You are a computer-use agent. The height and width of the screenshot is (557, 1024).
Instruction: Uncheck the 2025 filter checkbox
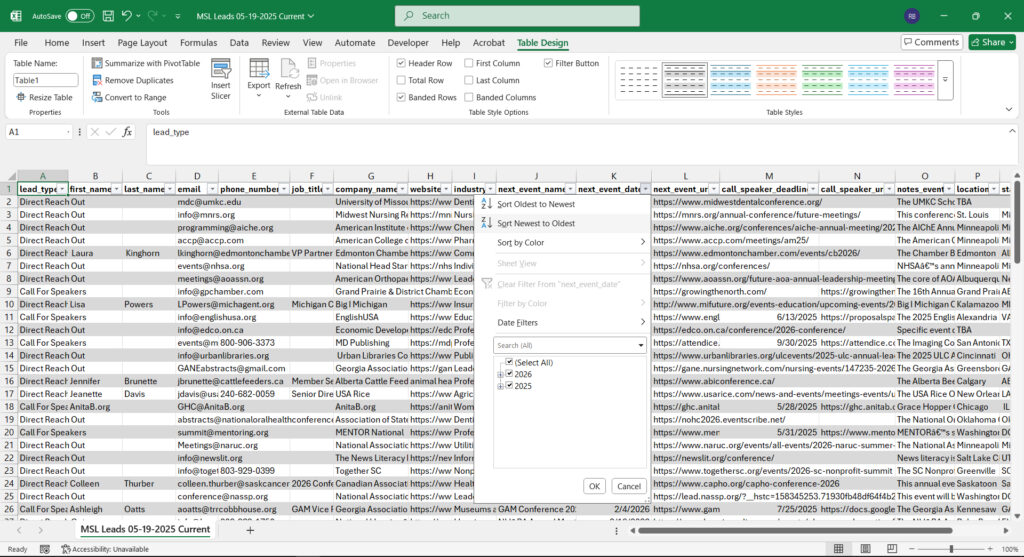(x=509, y=386)
